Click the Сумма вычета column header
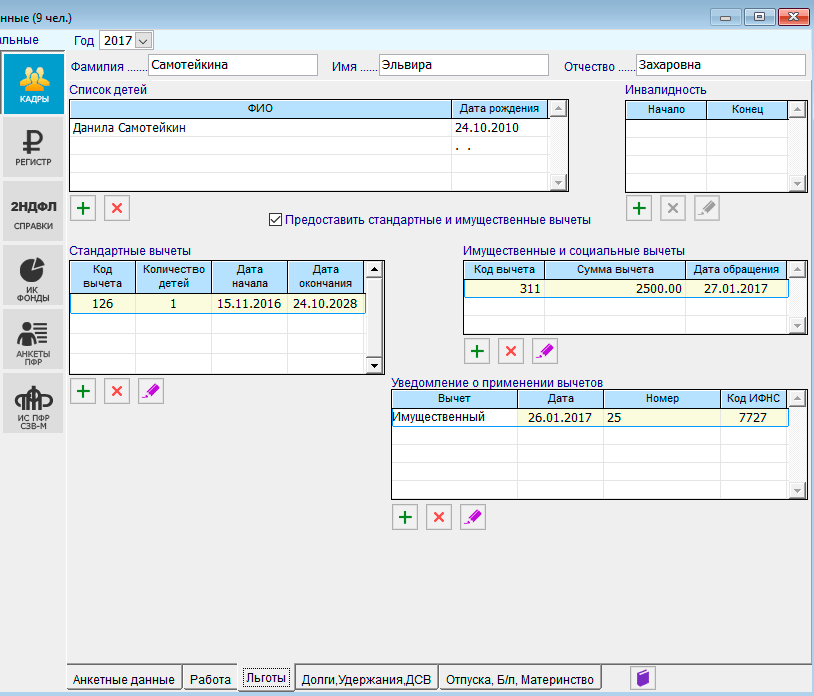The image size is (814, 696). pos(615,270)
